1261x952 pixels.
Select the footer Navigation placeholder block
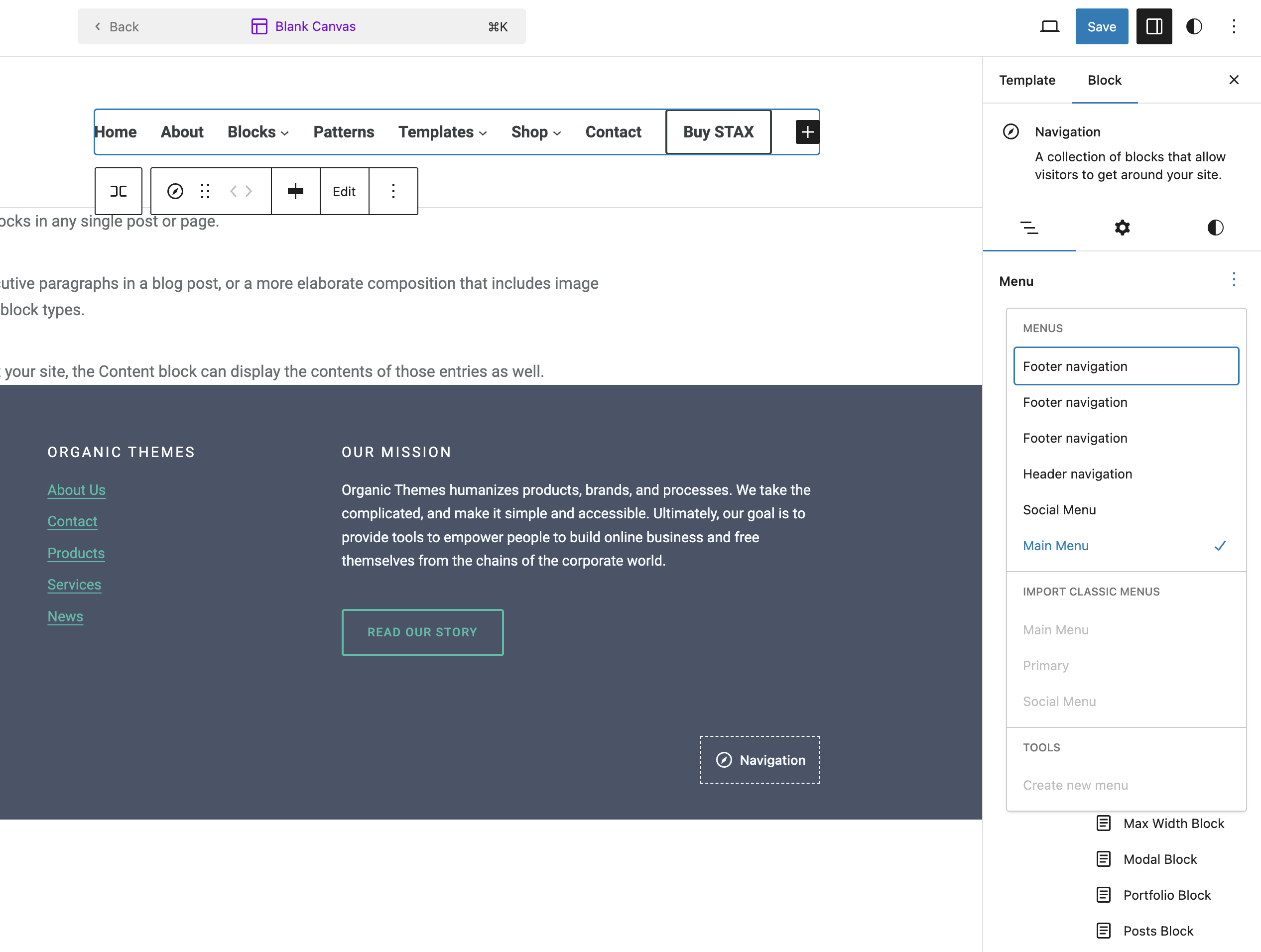pos(760,760)
